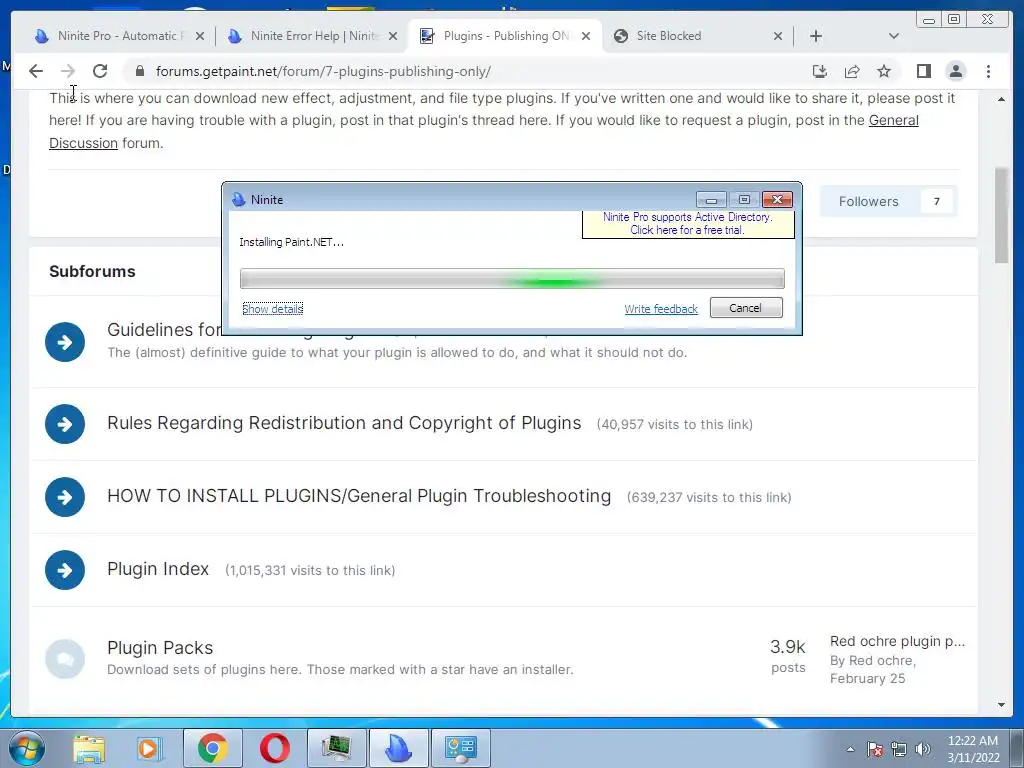This screenshot has width=1024, height=768.
Task: Click the Followers button
Action: (x=889, y=201)
